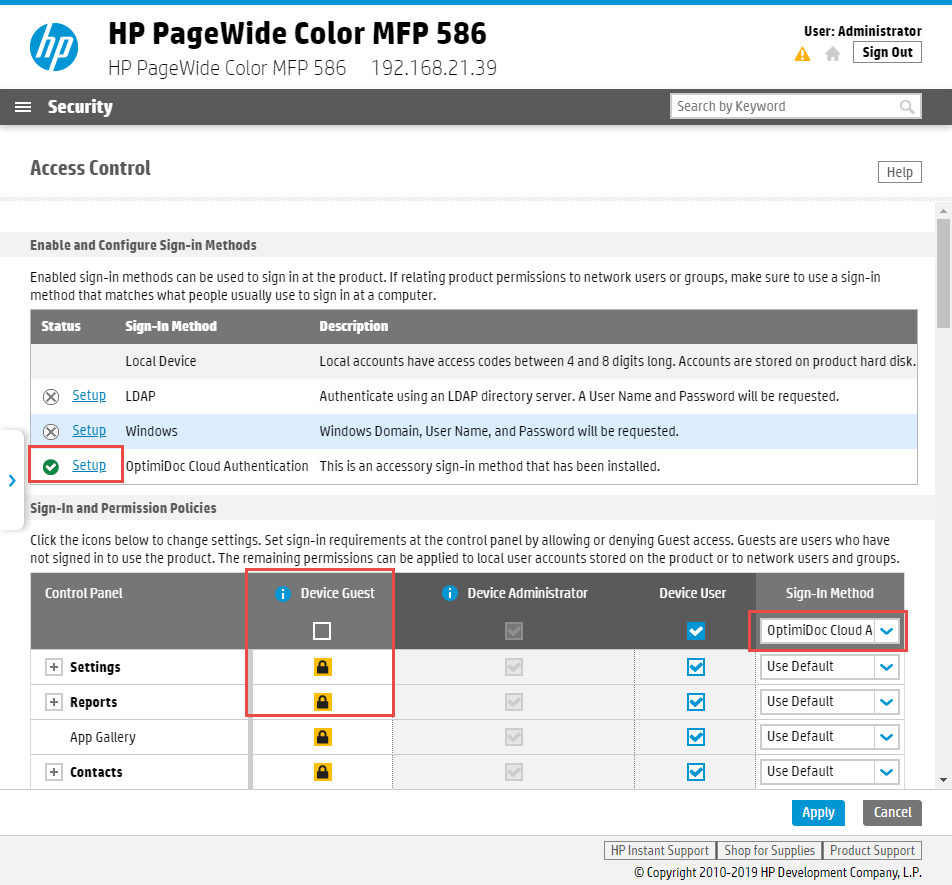Open the OptimiDoc Cloud sign-in method dropdown
This screenshot has height=885, width=952.
pyautogui.click(x=829, y=631)
